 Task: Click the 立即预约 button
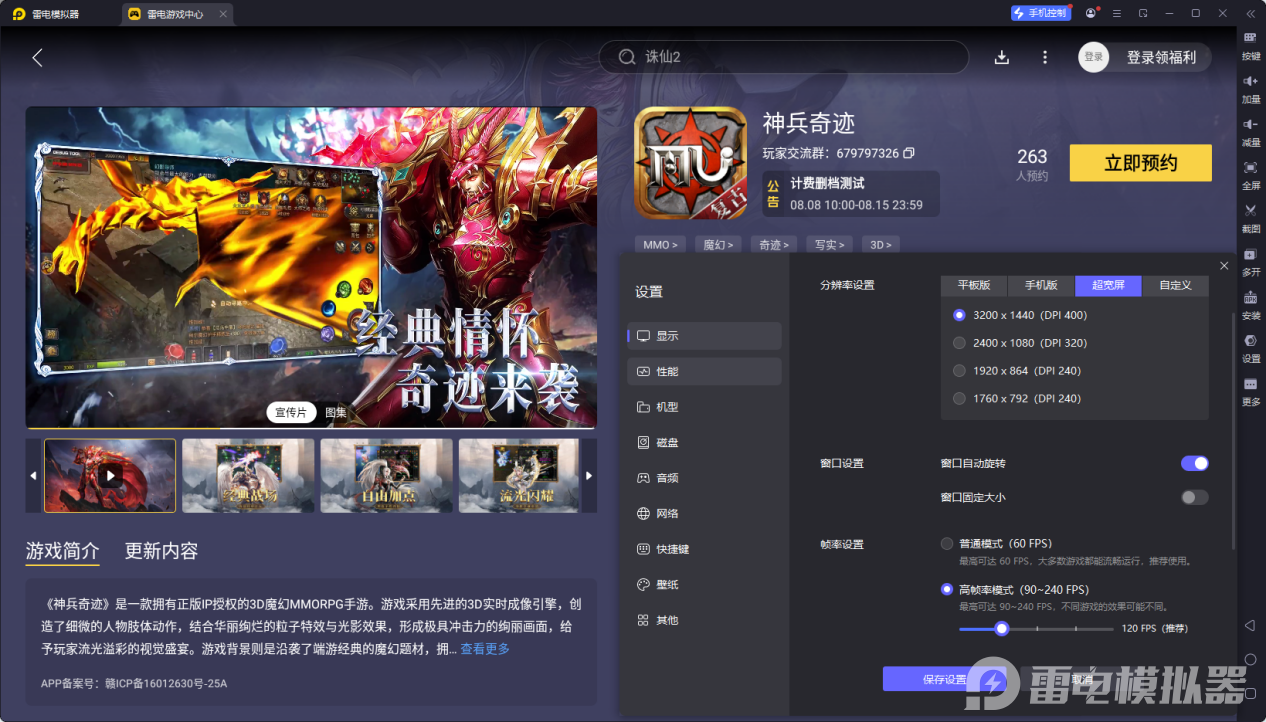pyautogui.click(x=1140, y=163)
